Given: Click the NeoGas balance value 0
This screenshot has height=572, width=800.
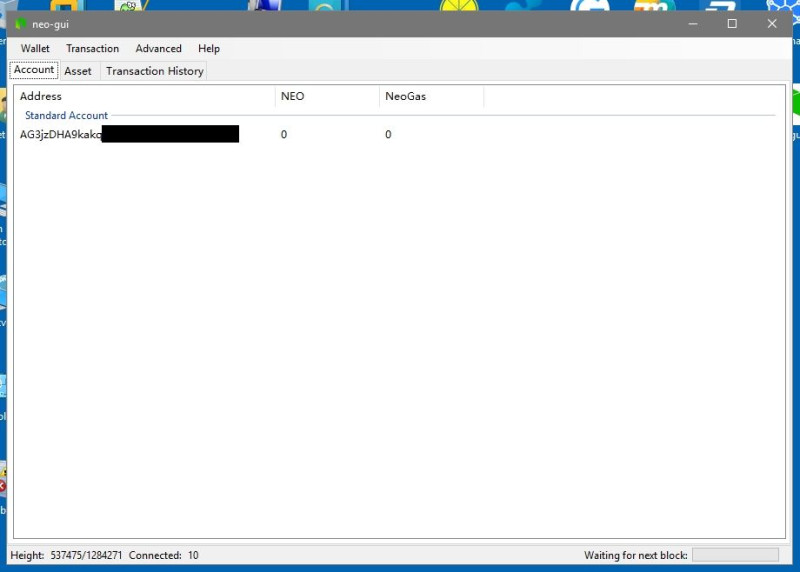Looking at the screenshot, I should click(x=388, y=135).
